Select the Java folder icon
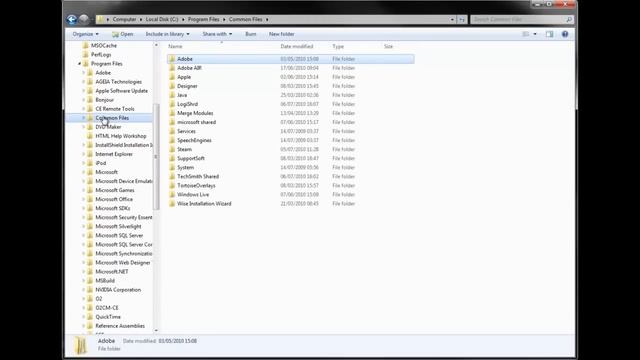Screen dimensions: 640x360 coord(172,95)
